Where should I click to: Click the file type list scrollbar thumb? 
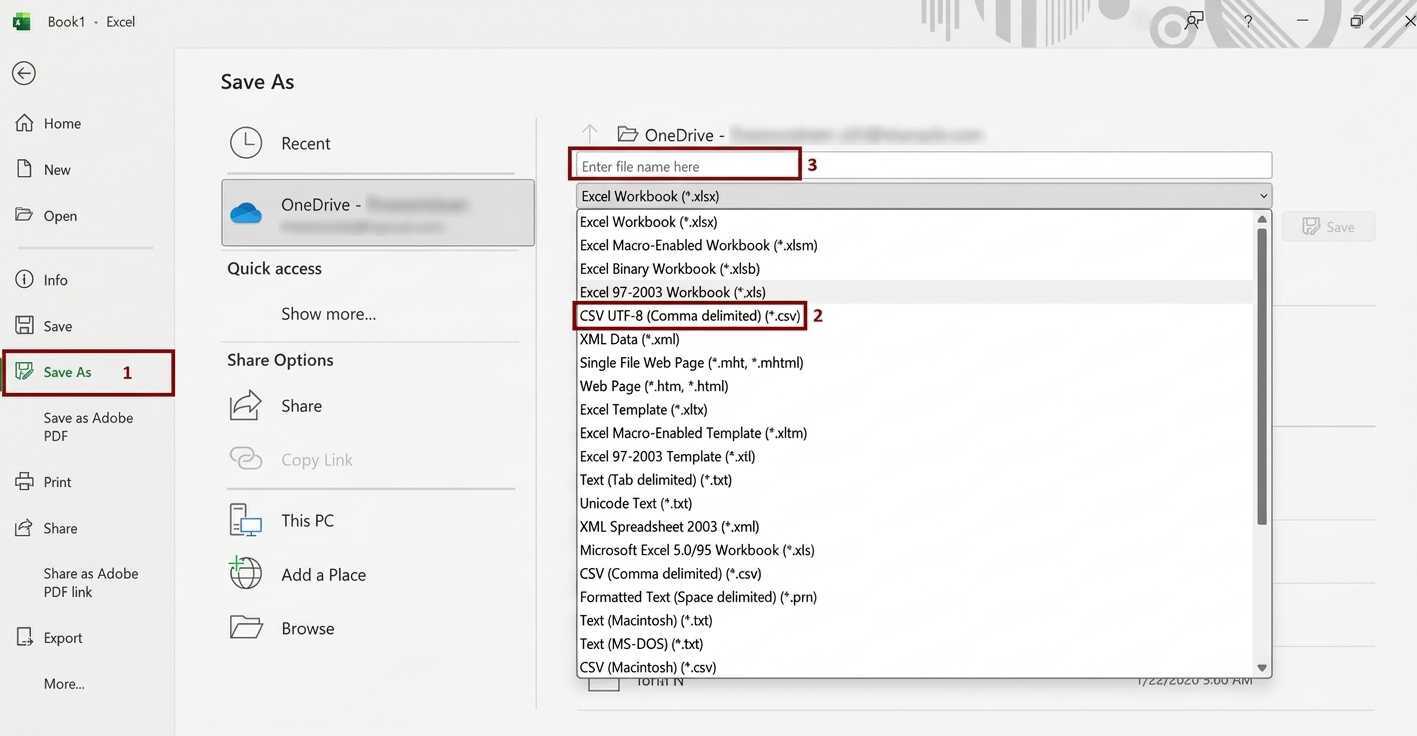pyautogui.click(x=1262, y=376)
